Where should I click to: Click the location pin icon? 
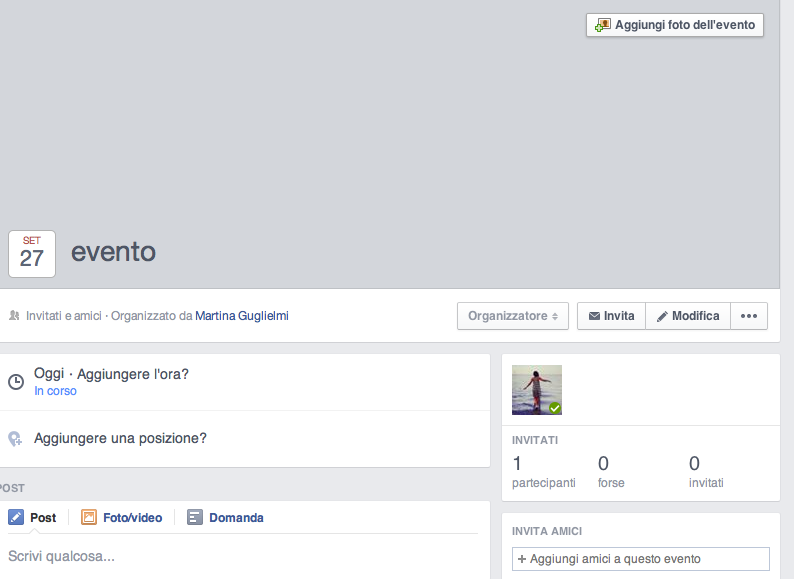[16, 439]
